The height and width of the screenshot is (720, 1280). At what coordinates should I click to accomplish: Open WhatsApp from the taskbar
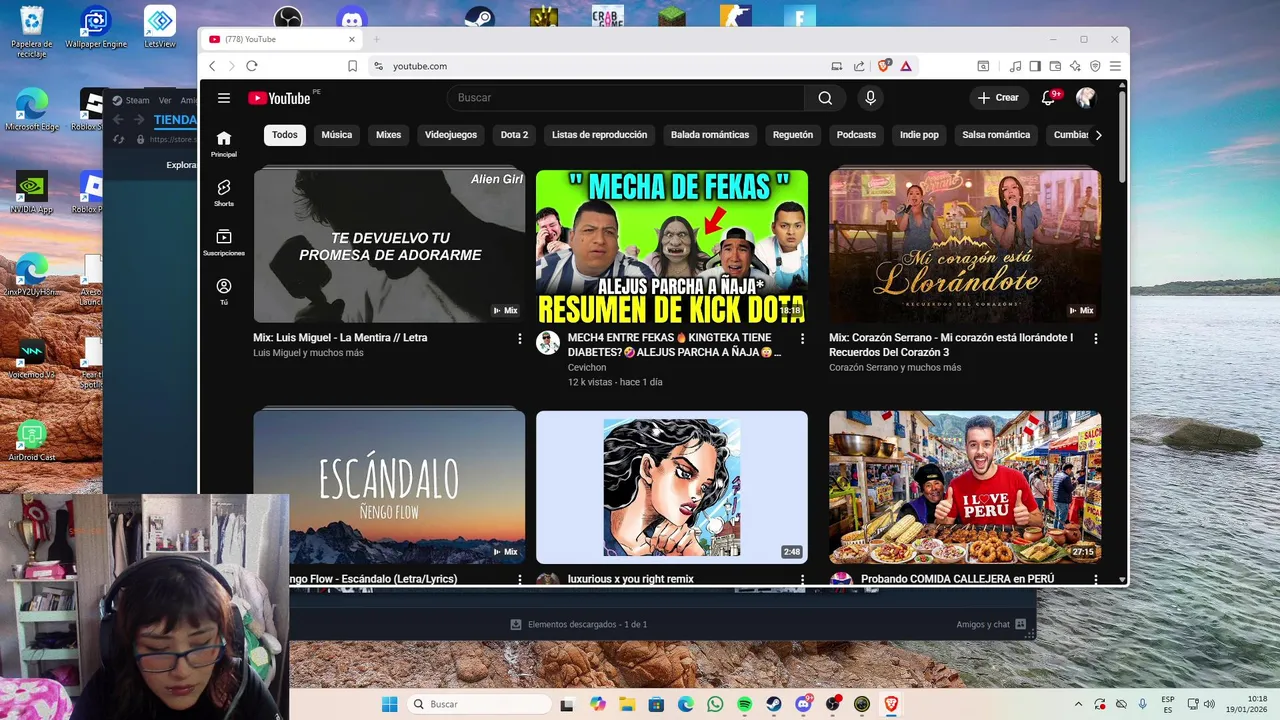(715, 704)
